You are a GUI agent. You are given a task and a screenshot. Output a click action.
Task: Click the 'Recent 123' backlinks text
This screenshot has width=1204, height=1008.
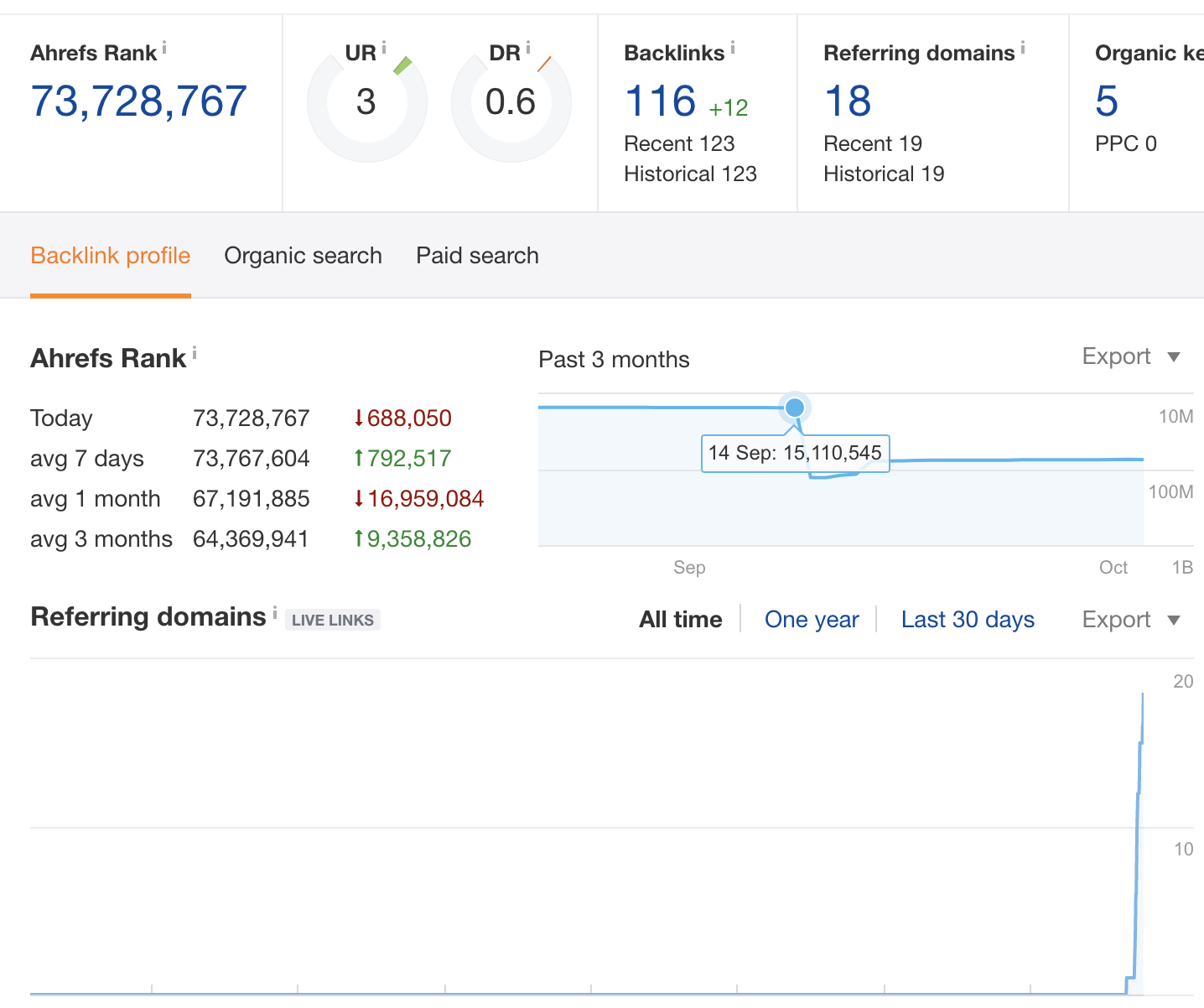pos(679,143)
